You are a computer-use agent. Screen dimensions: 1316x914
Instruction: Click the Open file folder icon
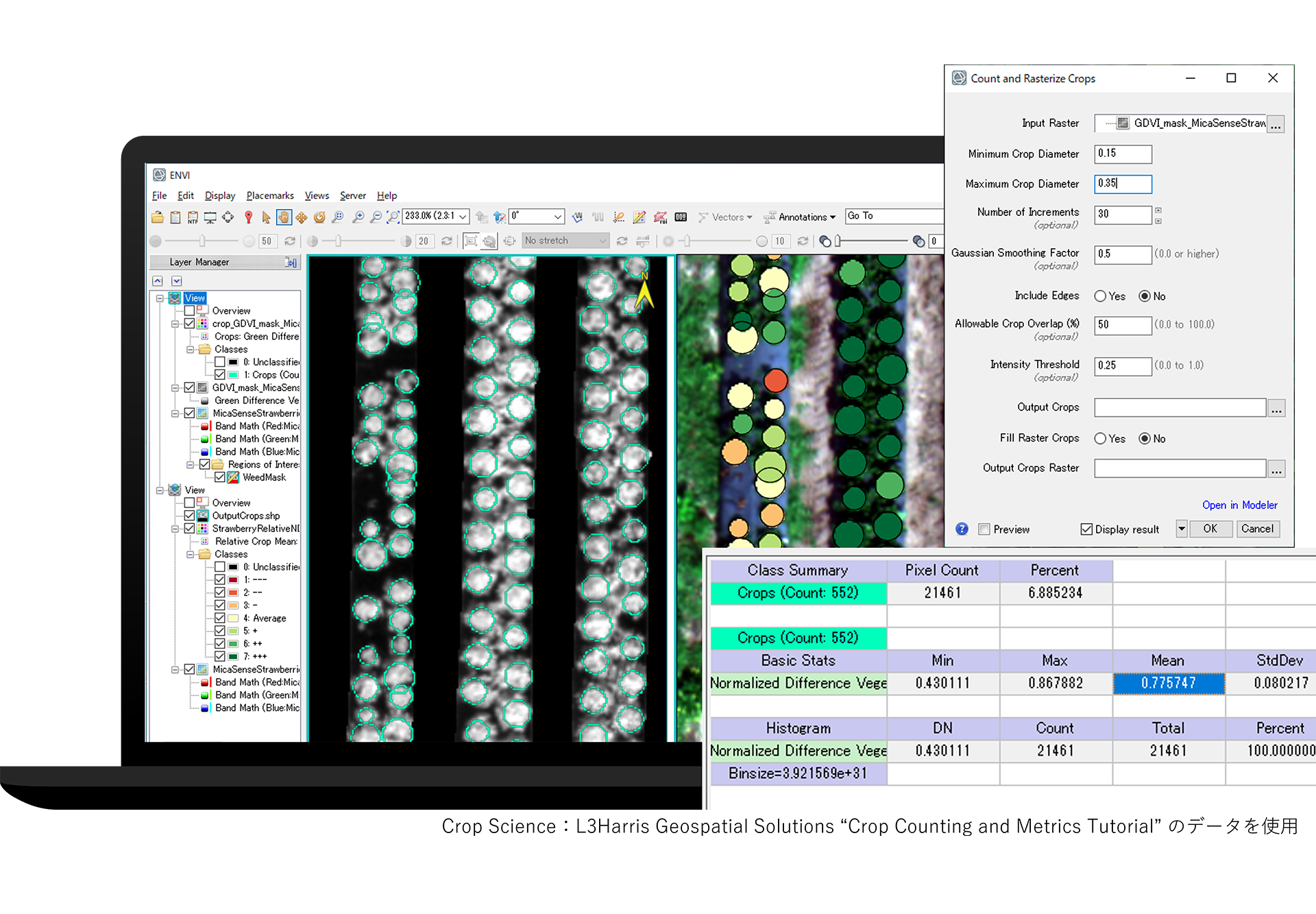click(158, 217)
